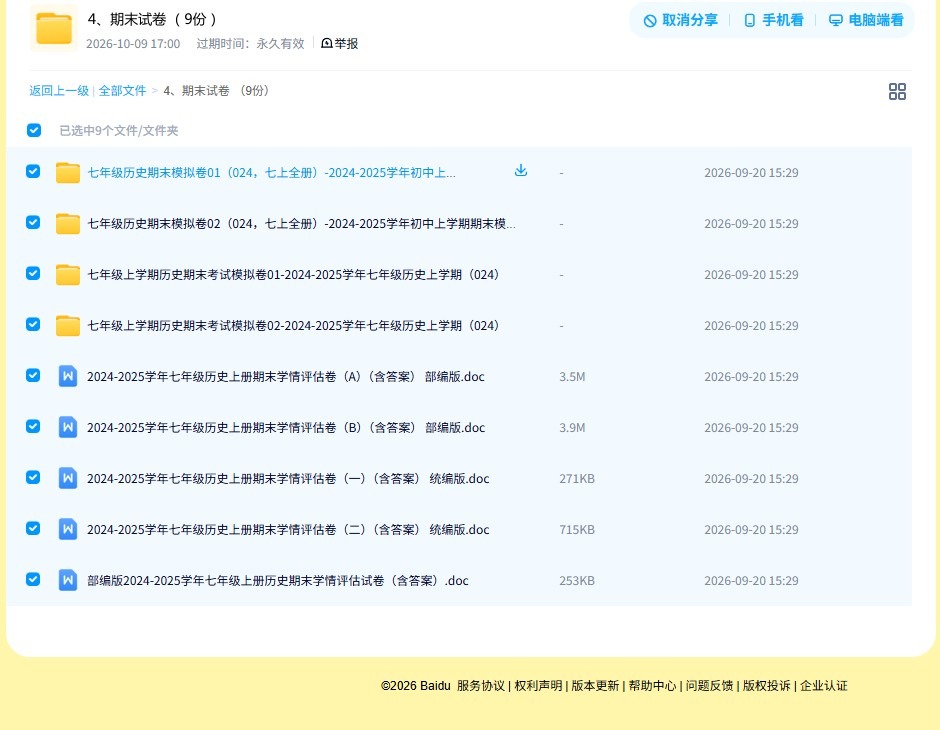Image resolution: width=940 pixels, height=730 pixels.
Task: Click folder icon of 期末模拟卷01
Action: (x=68, y=173)
